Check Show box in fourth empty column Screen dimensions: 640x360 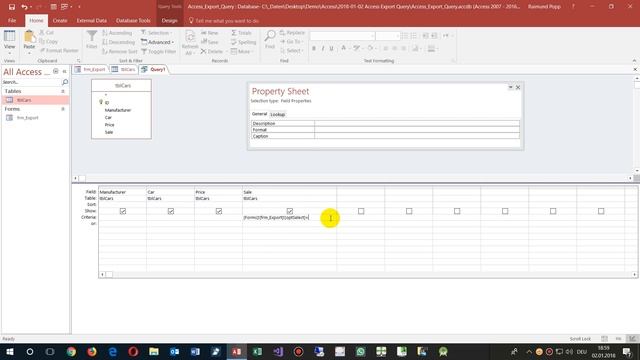click(x=505, y=211)
